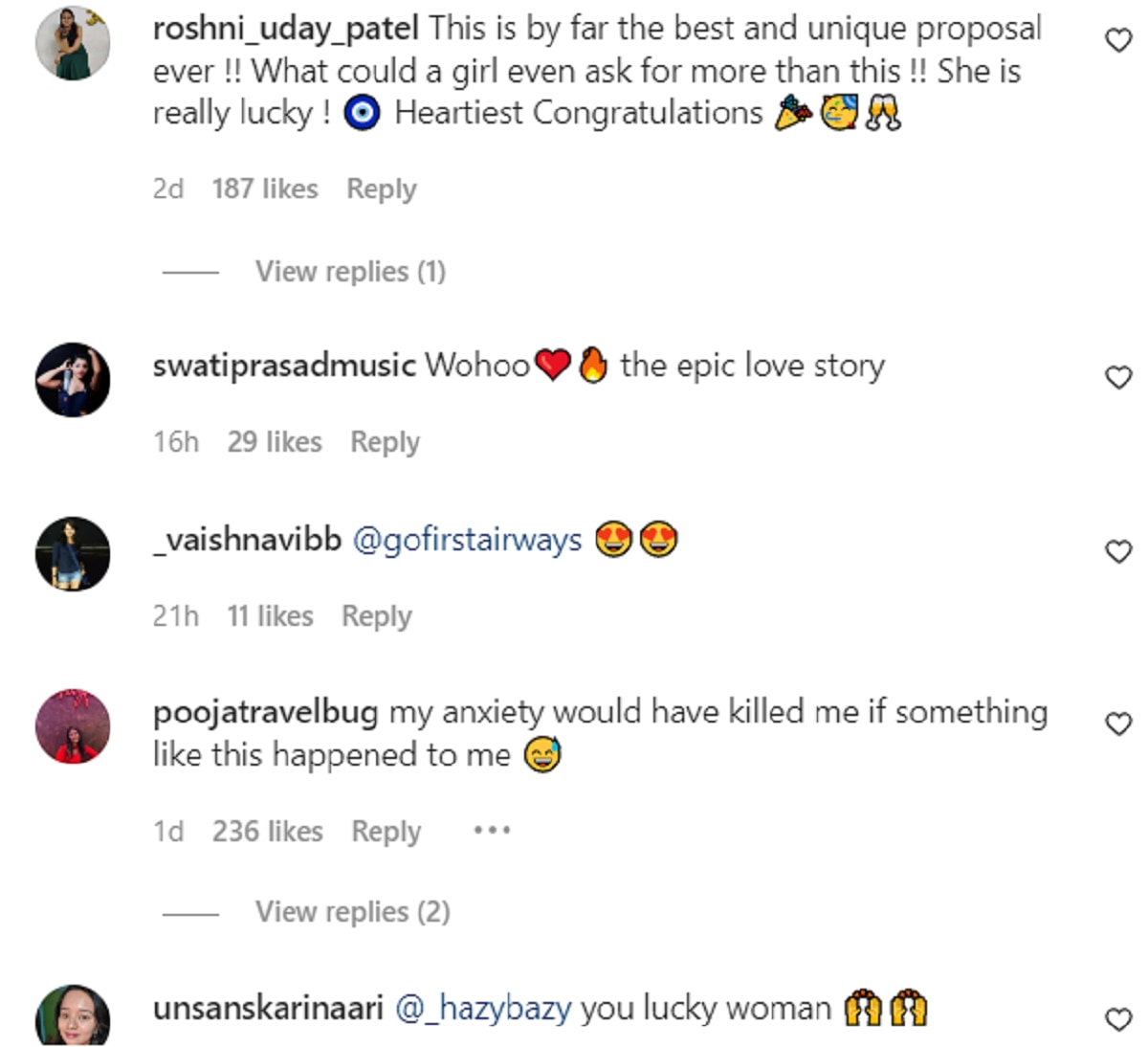Image resolution: width=1148 pixels, height=1047 pixels.
Task: Open swatiprasadmusic's profile avatar
Action: pos(73,380)
